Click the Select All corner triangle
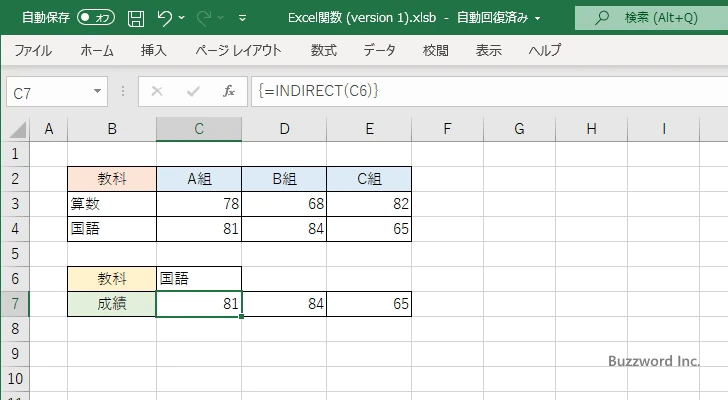Screen dimensions: 728x400 click(18, 130)
